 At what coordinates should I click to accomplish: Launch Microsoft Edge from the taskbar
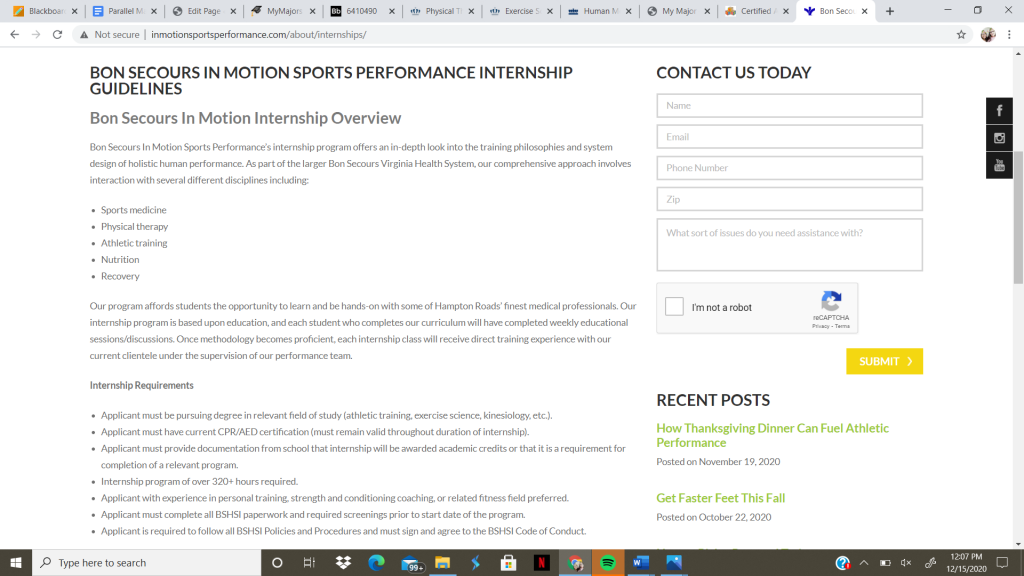376,562
